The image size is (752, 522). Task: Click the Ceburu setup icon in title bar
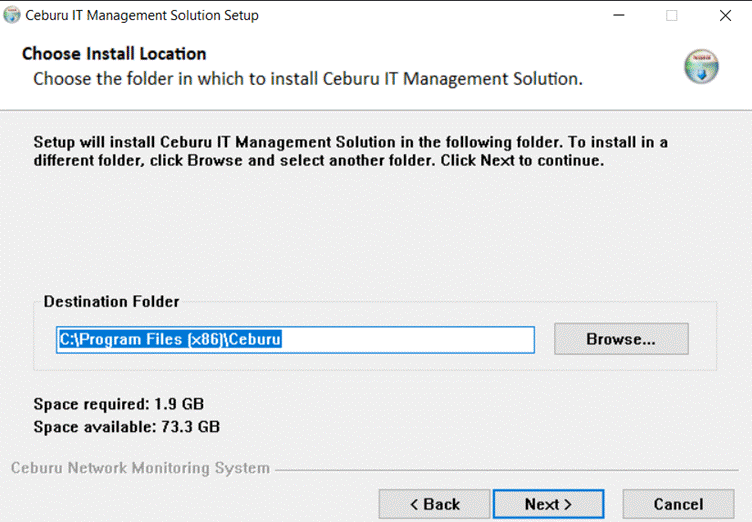coord(12,15)
